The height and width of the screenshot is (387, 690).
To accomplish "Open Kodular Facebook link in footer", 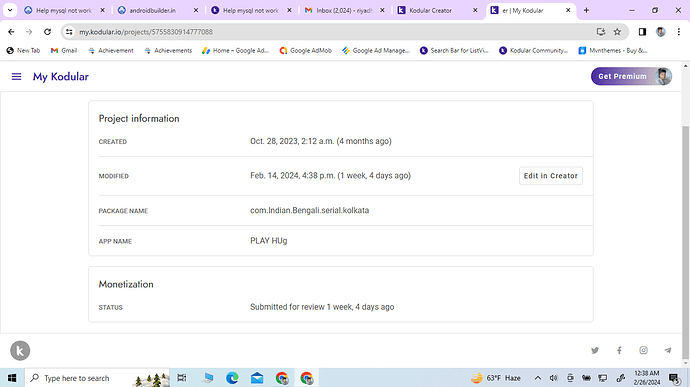I will coord(619,350).
